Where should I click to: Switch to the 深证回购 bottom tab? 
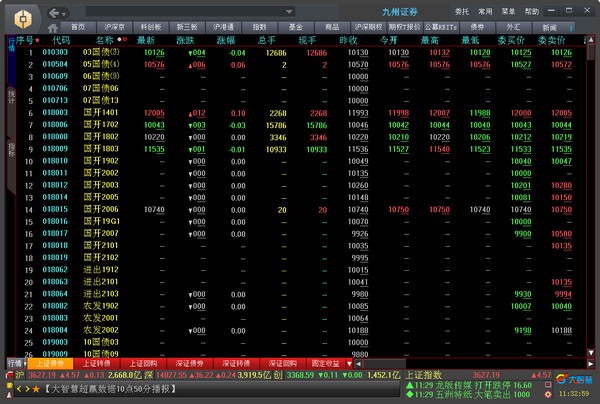pyautogui.click(x=282, y=363)
